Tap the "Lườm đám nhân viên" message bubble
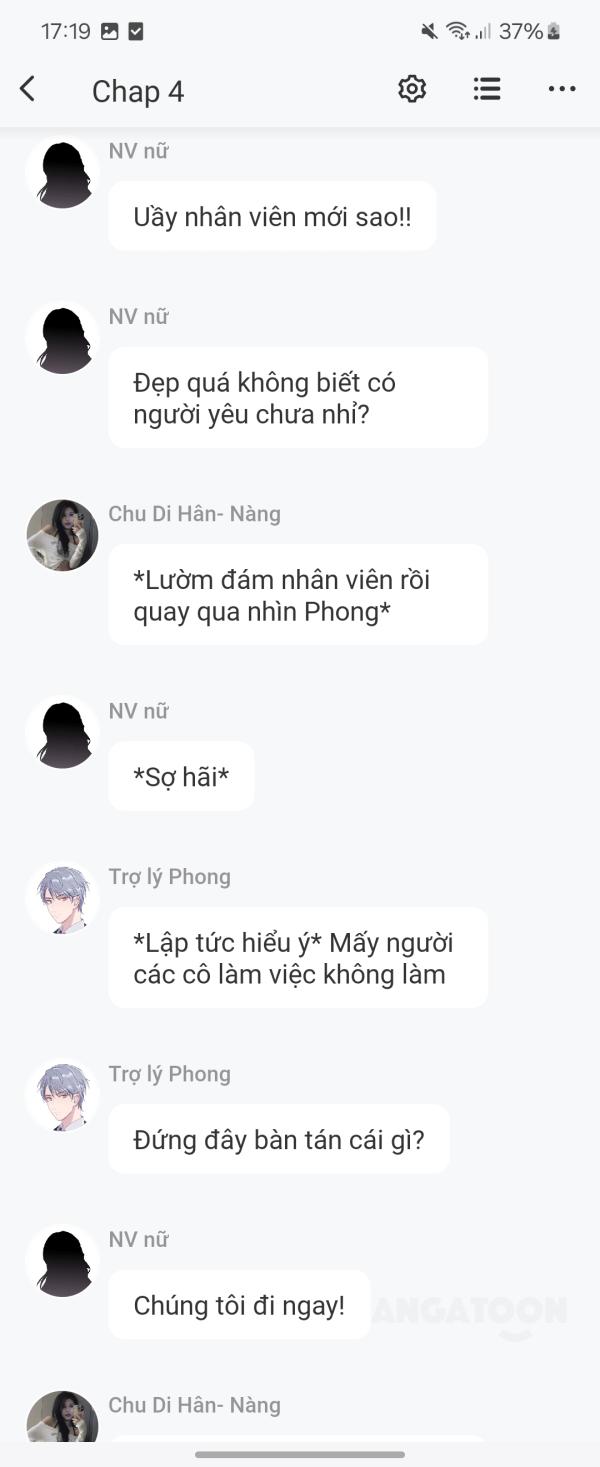Image resolution: width=600 pixels, height=1467 pixels. 298,595
